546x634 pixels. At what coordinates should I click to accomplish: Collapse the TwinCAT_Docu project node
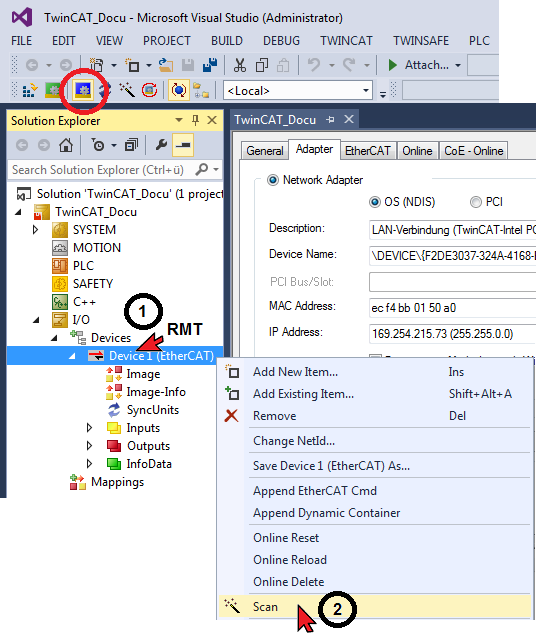click(x=18, y=212)
